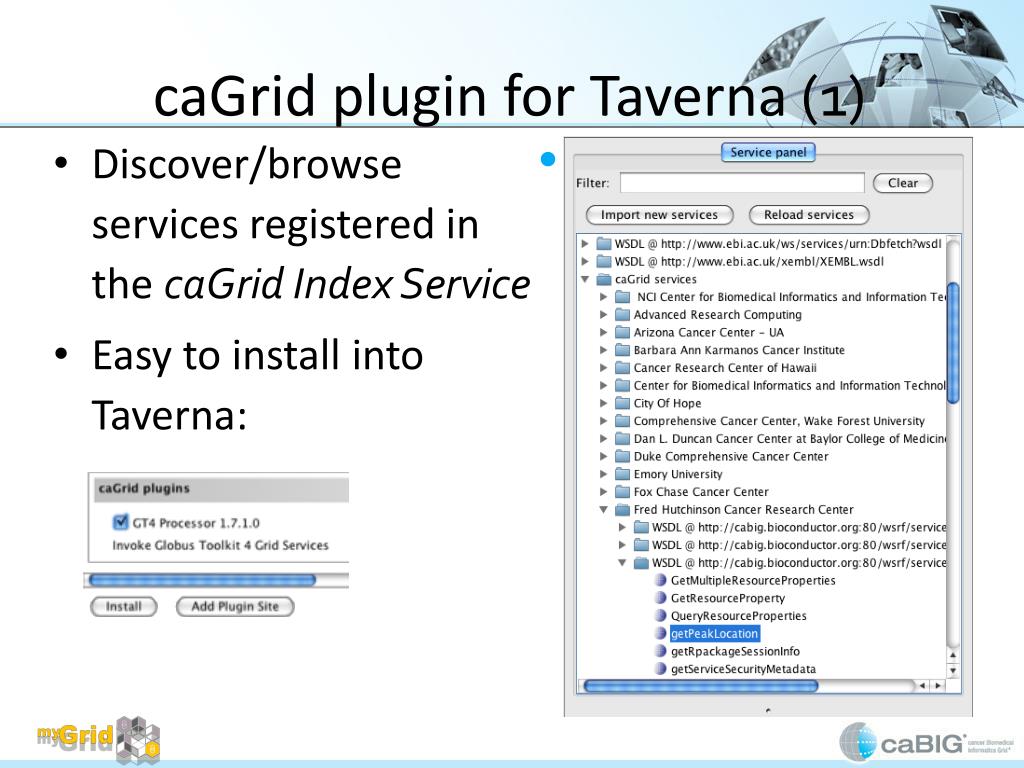Toggle the GT4 Processor 1.7.1.0 checkbox

click(x=120, y=522)
